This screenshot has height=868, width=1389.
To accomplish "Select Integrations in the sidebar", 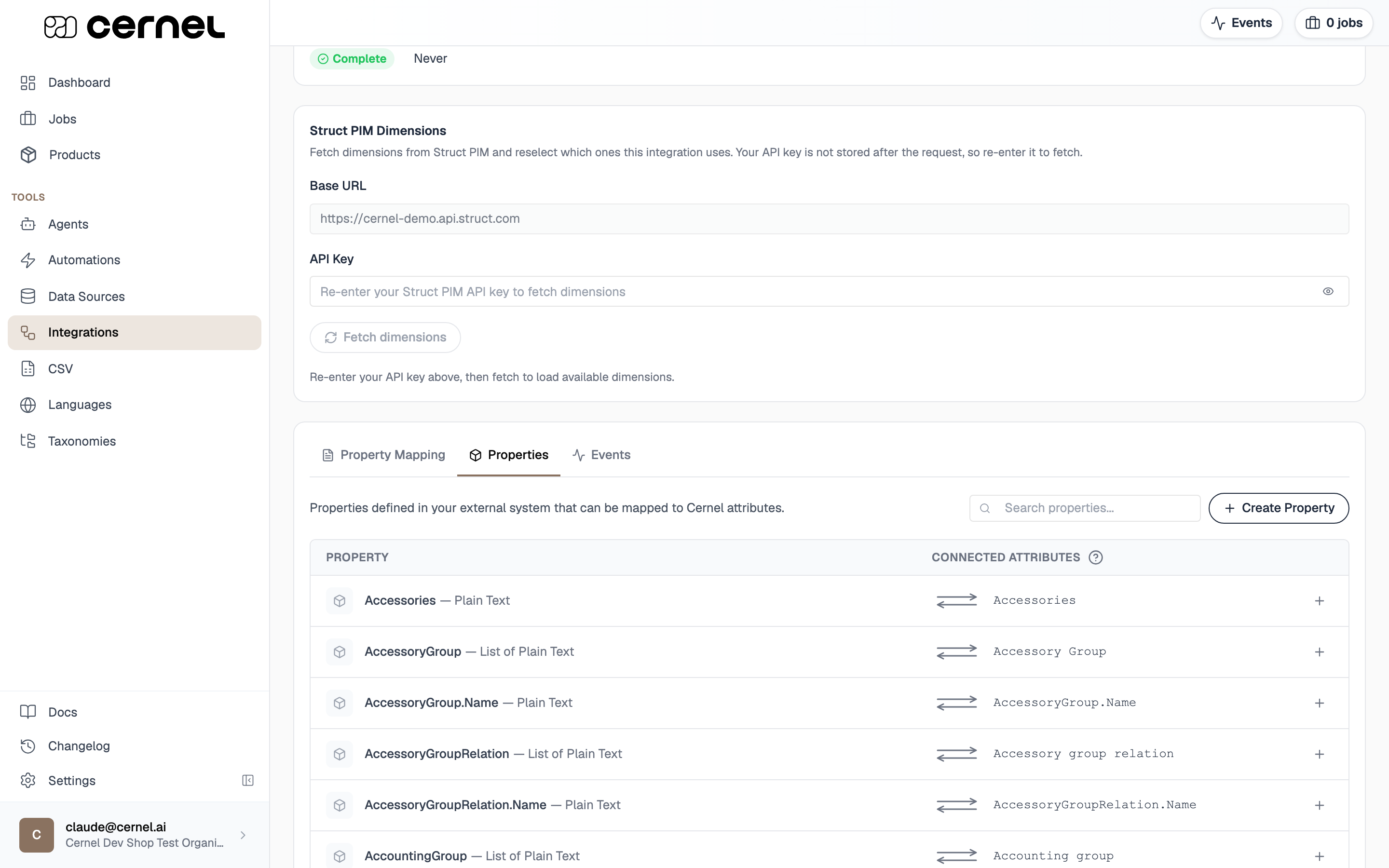I will (x=134, y=332).
